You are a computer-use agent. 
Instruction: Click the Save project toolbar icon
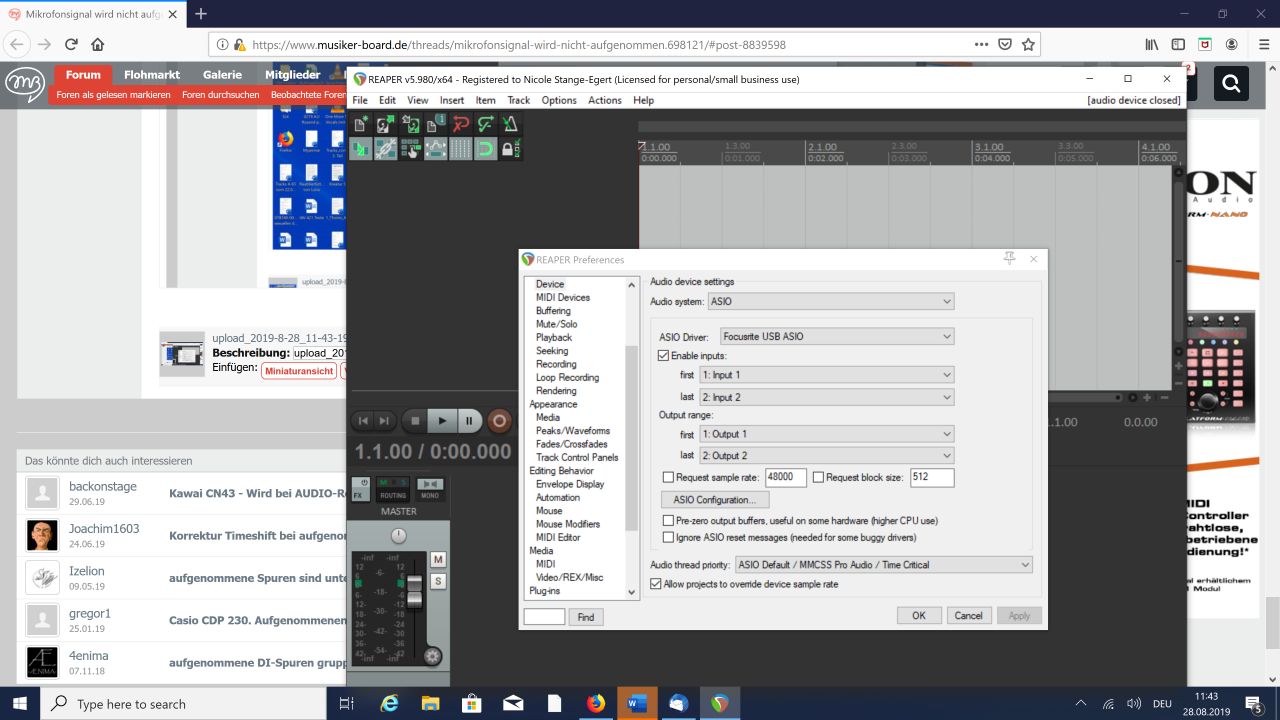(411, 124)
